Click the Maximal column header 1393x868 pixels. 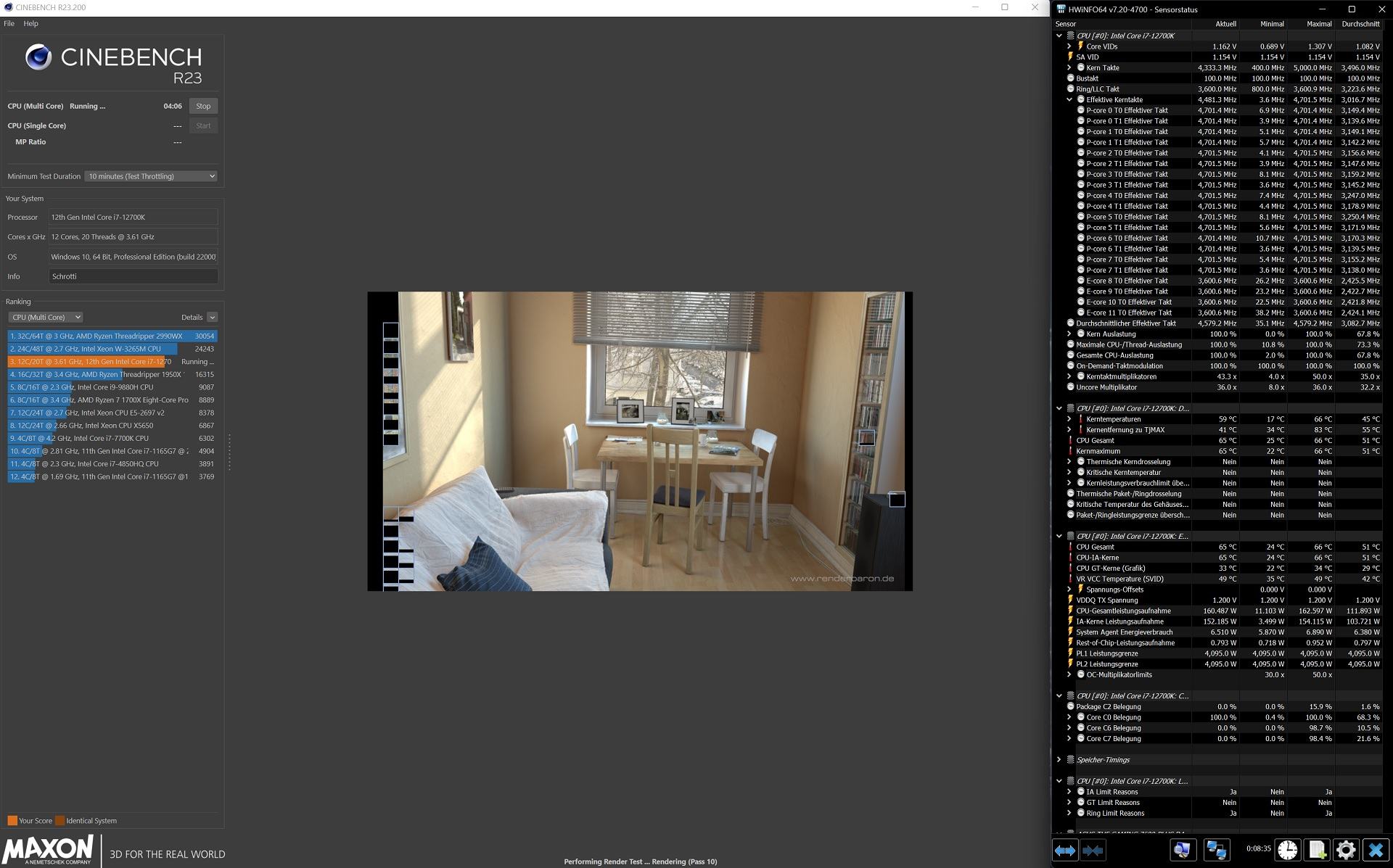coord(1319,24)
